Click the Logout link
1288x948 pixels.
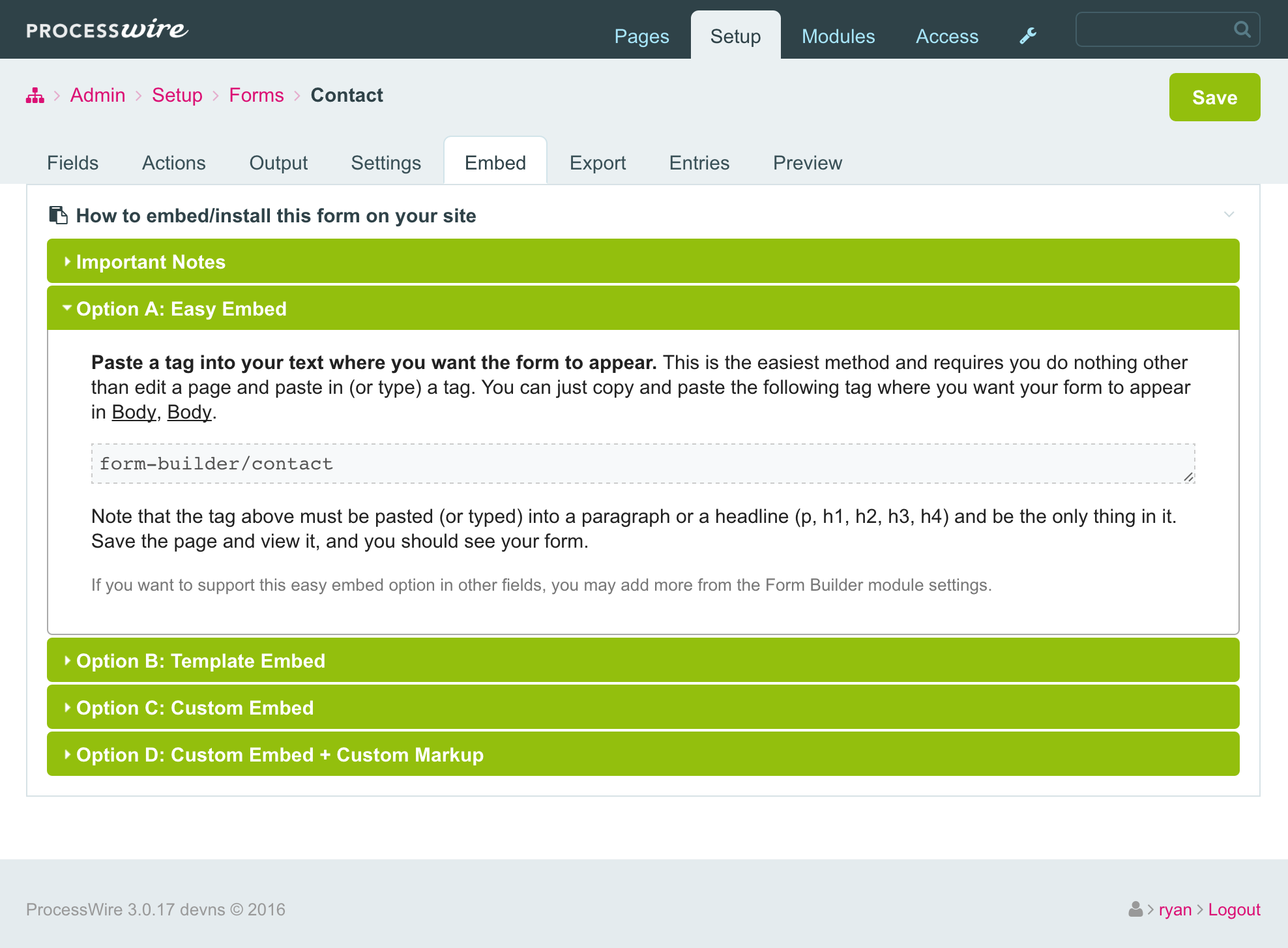click(1234, 910)
